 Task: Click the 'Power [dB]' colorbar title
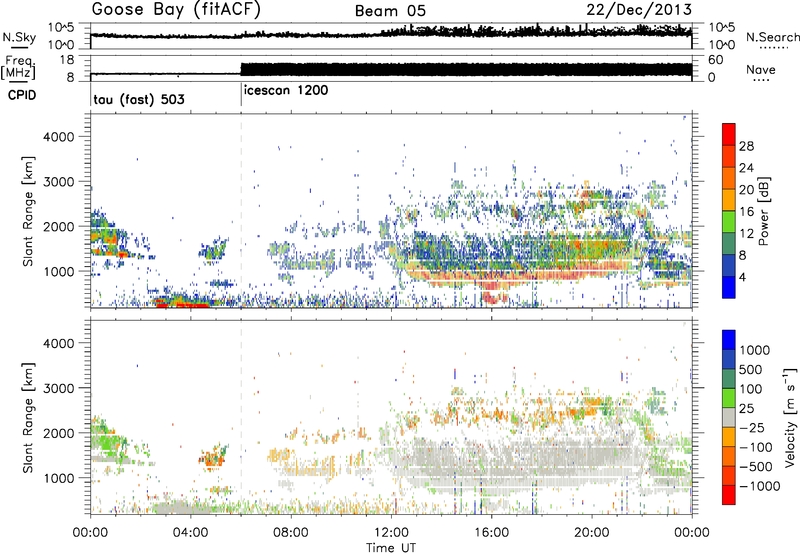(763, 211)
